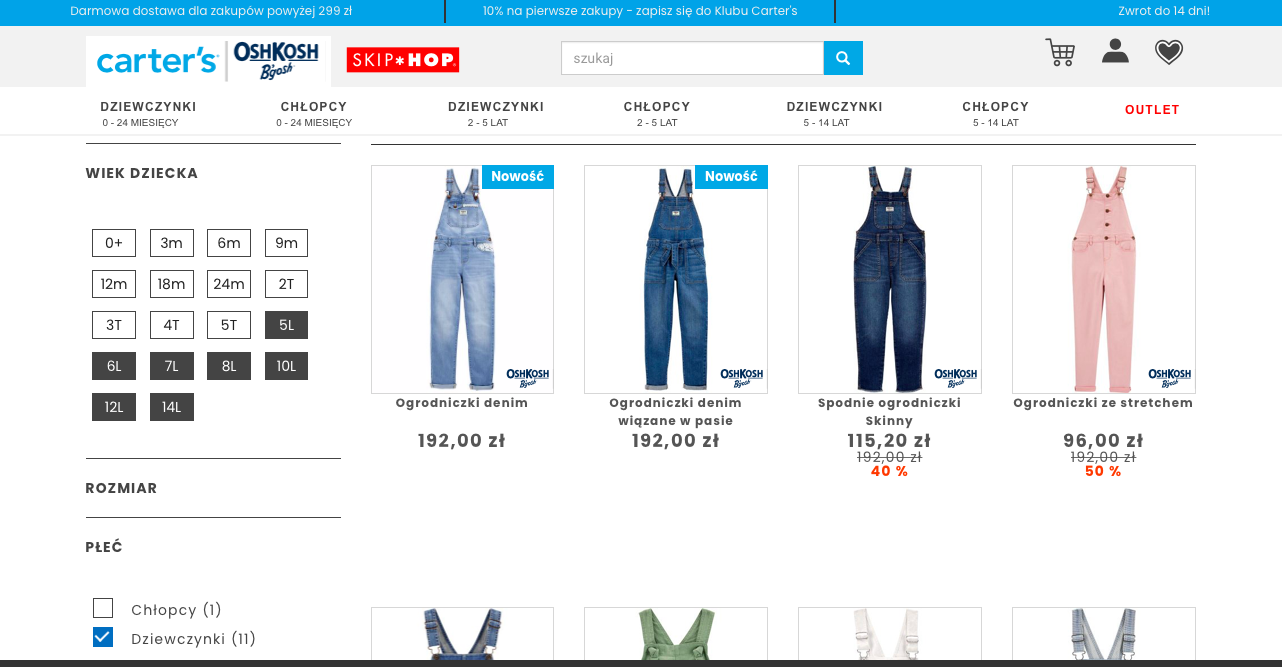
Task: Click the magnifier search button
Action: (x=843, y=58)
